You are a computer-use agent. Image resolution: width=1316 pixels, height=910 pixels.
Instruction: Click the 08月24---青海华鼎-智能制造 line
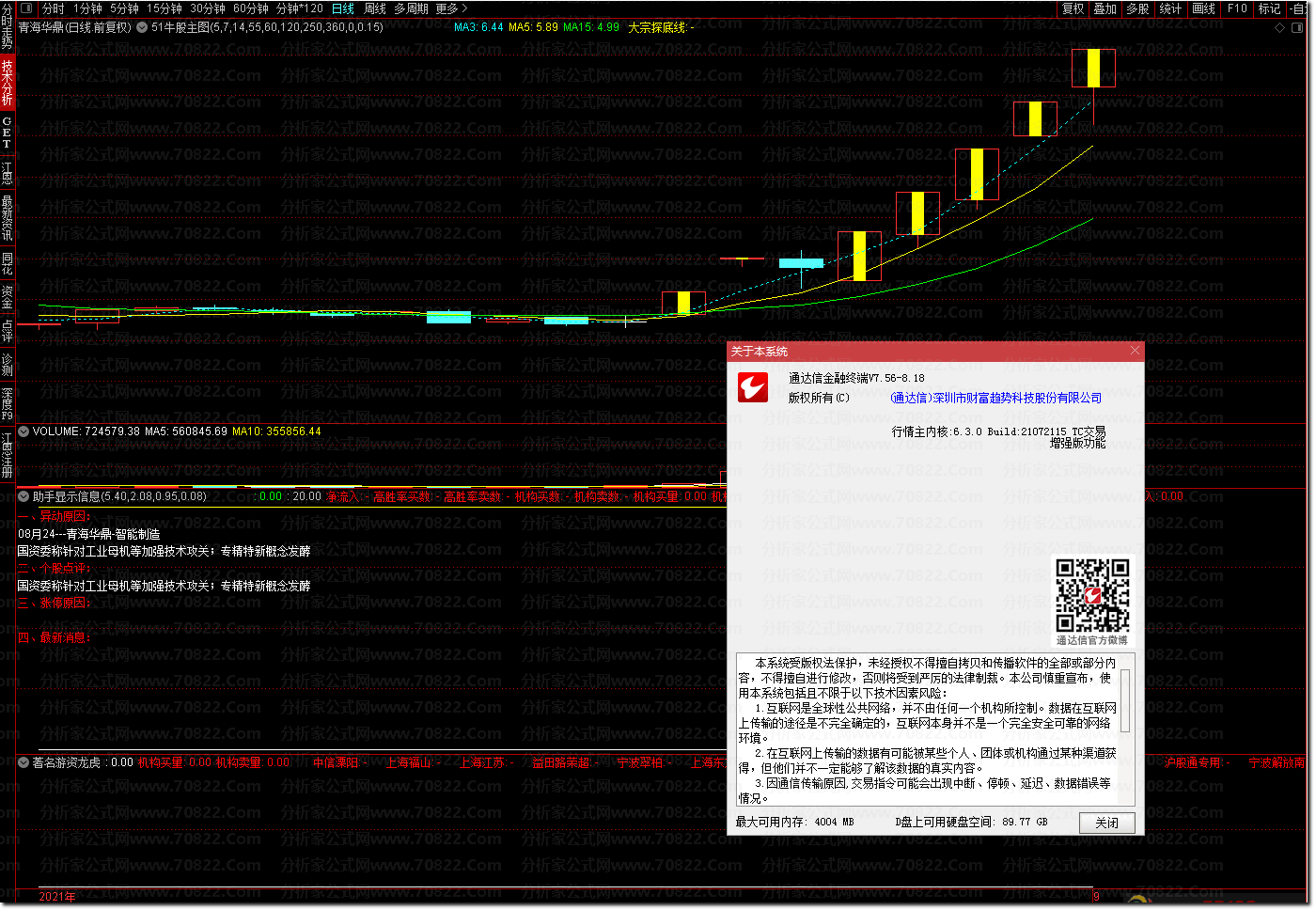pos(89,533)
